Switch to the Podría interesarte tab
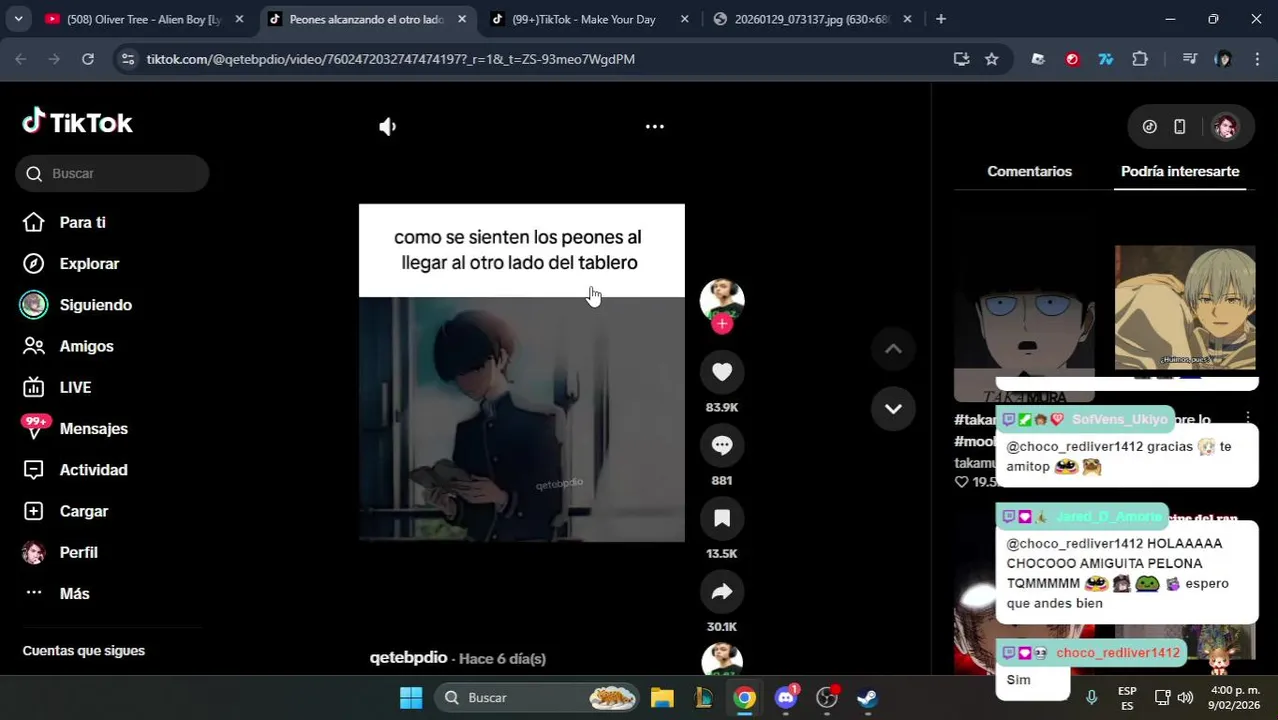1278x720 pixels. point(1180,172)
